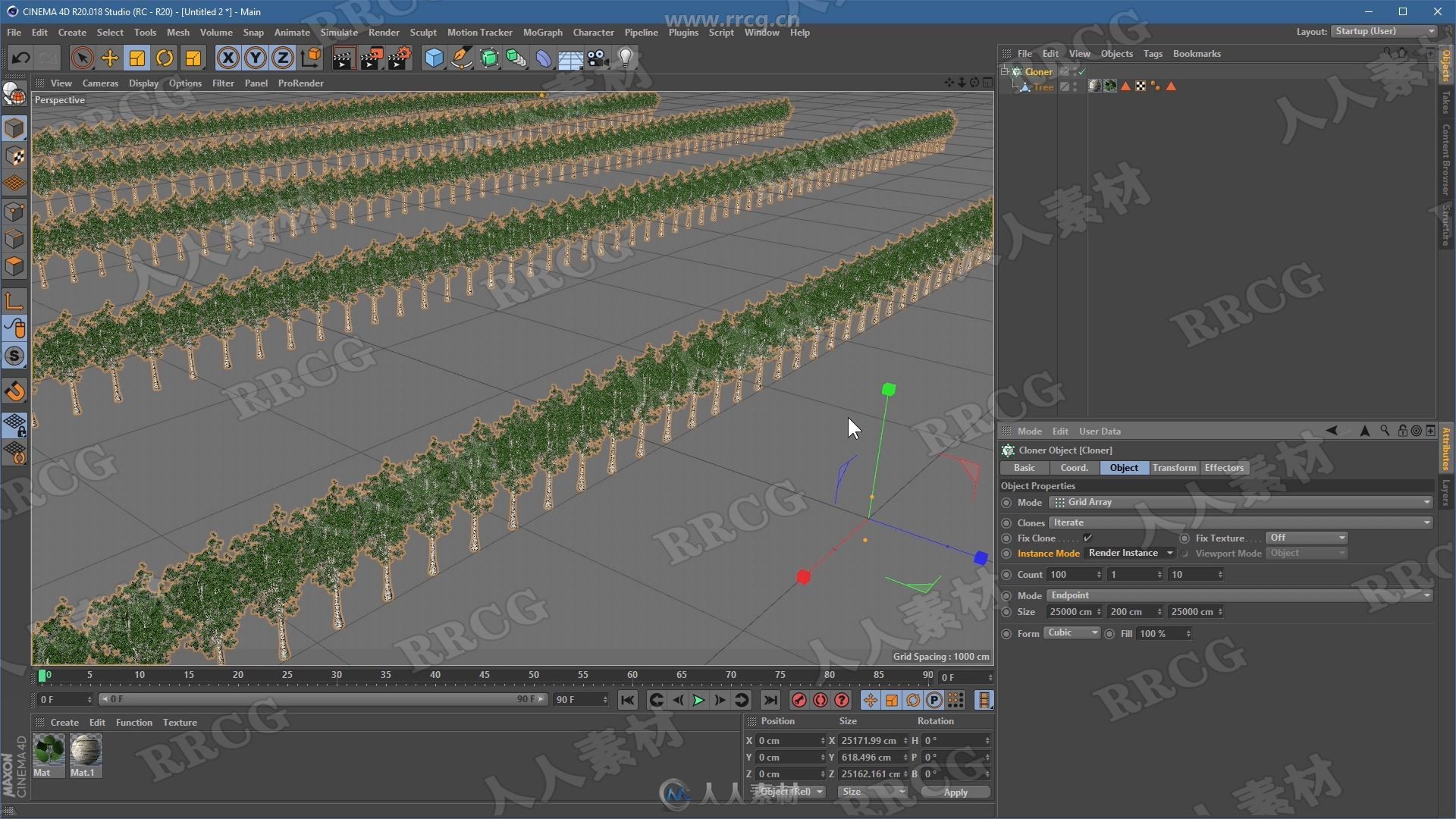Add a Camera object
This screenshot has height=819, width=1456.
tap(598, 58)
